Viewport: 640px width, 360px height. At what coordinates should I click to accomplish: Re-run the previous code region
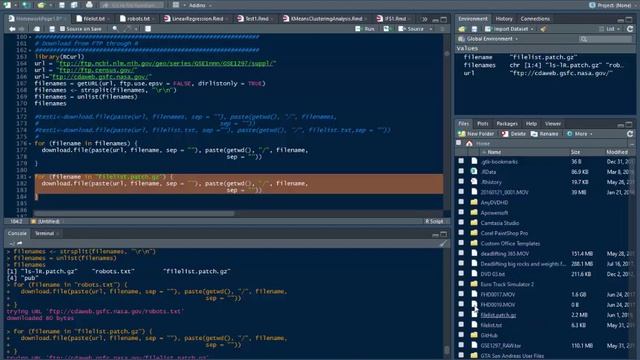pos(387,29)
